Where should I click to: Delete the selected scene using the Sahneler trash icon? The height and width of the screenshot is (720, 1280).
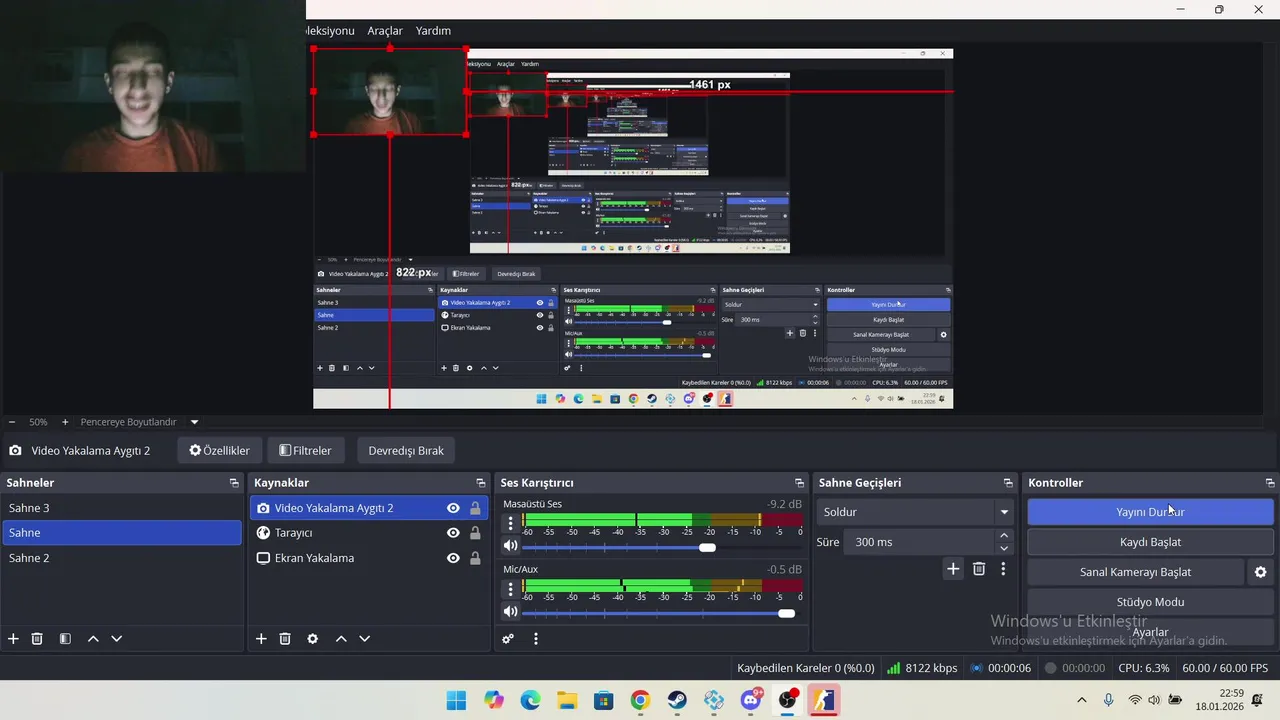point(37,639)
